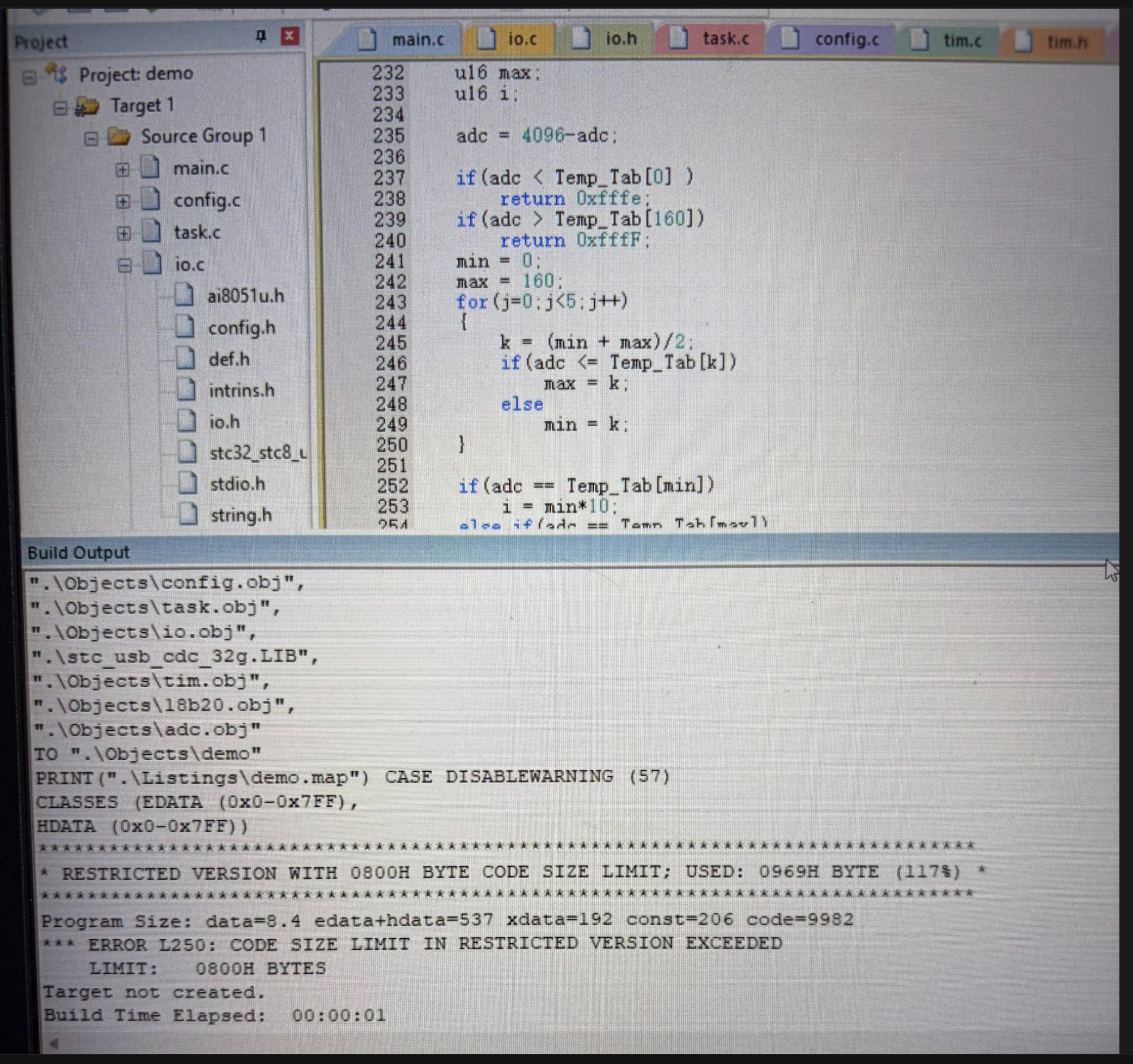This screenshot has height=1064, width=1133.
Task: Open the config.c editor tab
Action: pos(830,39)
